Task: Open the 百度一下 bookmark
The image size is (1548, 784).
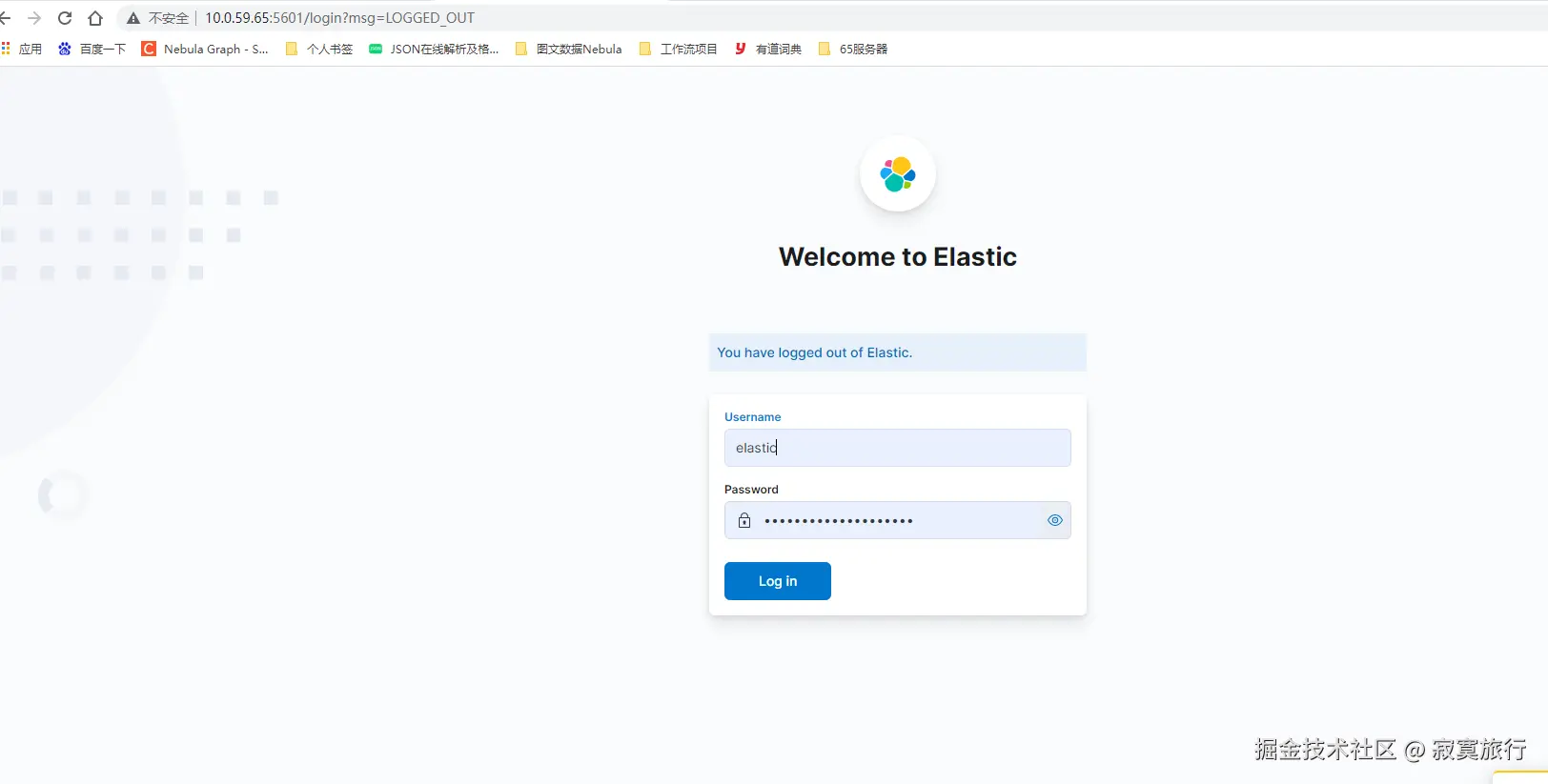Action: [x=92, y=49]
